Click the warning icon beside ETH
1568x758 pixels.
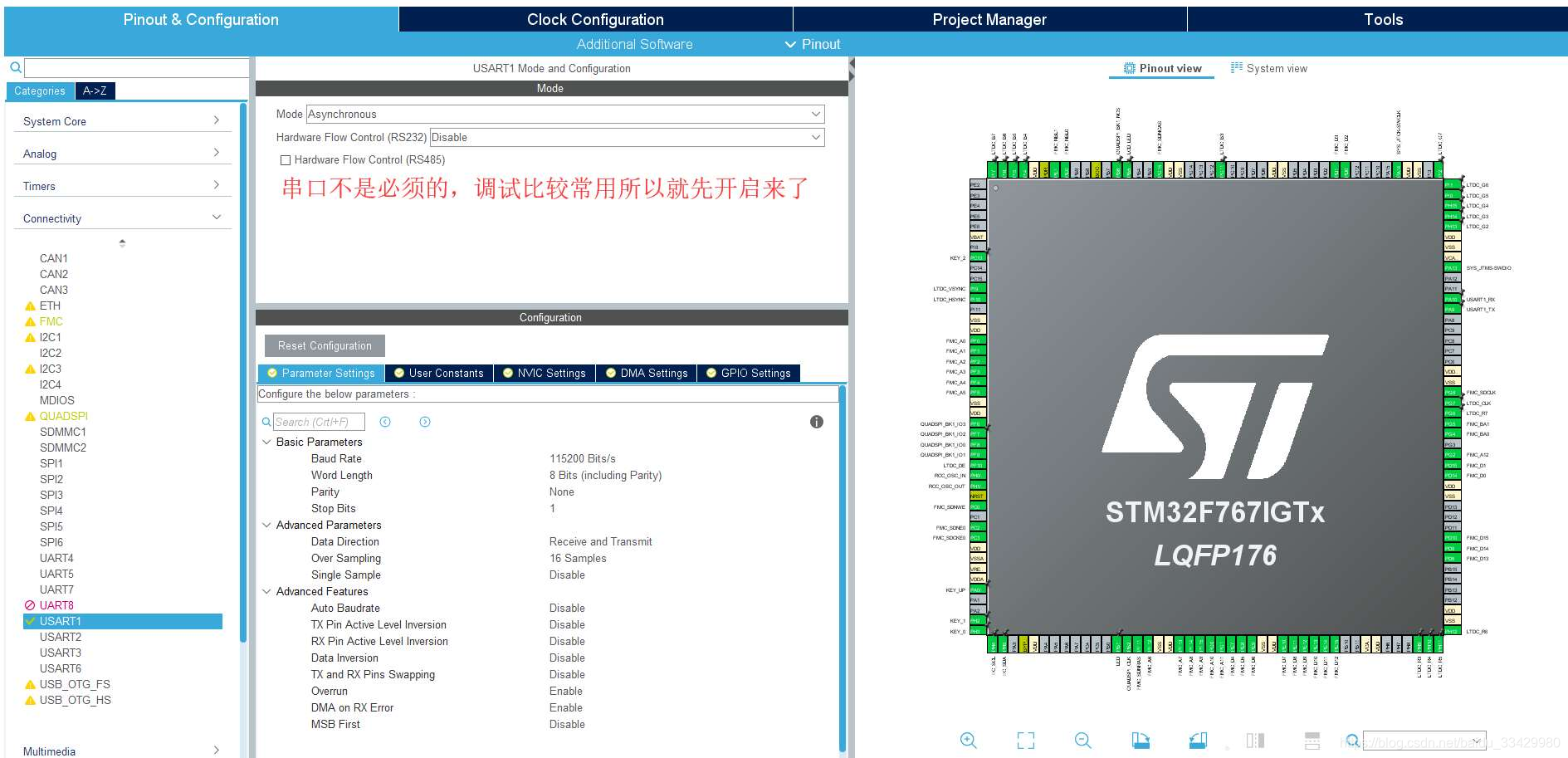coord(31,306)
